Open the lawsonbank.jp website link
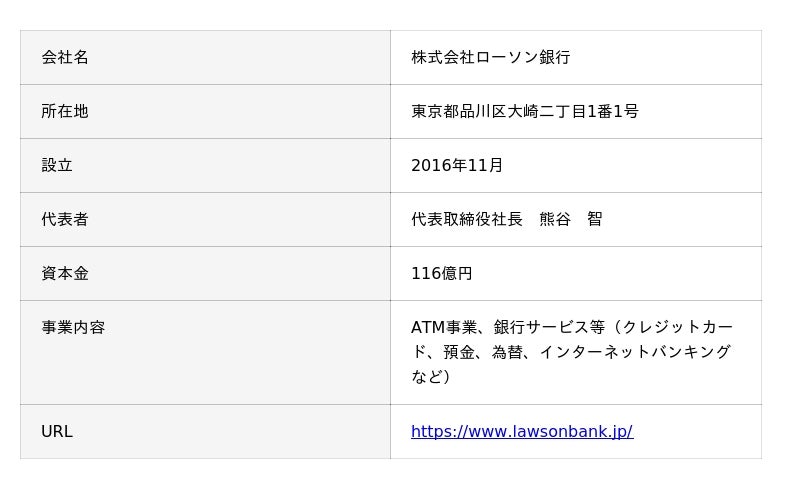The height and width of the screenshot is (489, 800). tap(521, 432)
